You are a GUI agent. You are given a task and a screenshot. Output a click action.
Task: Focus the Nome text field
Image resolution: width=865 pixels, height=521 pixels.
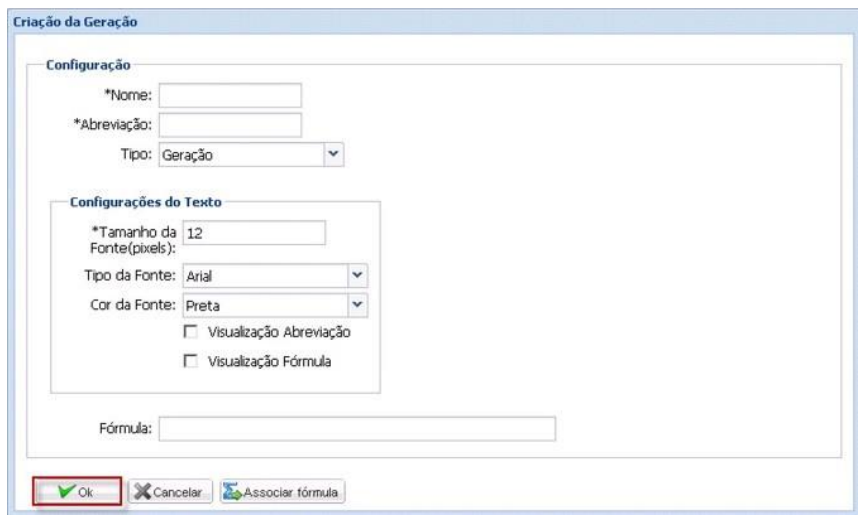pos(230,95)
